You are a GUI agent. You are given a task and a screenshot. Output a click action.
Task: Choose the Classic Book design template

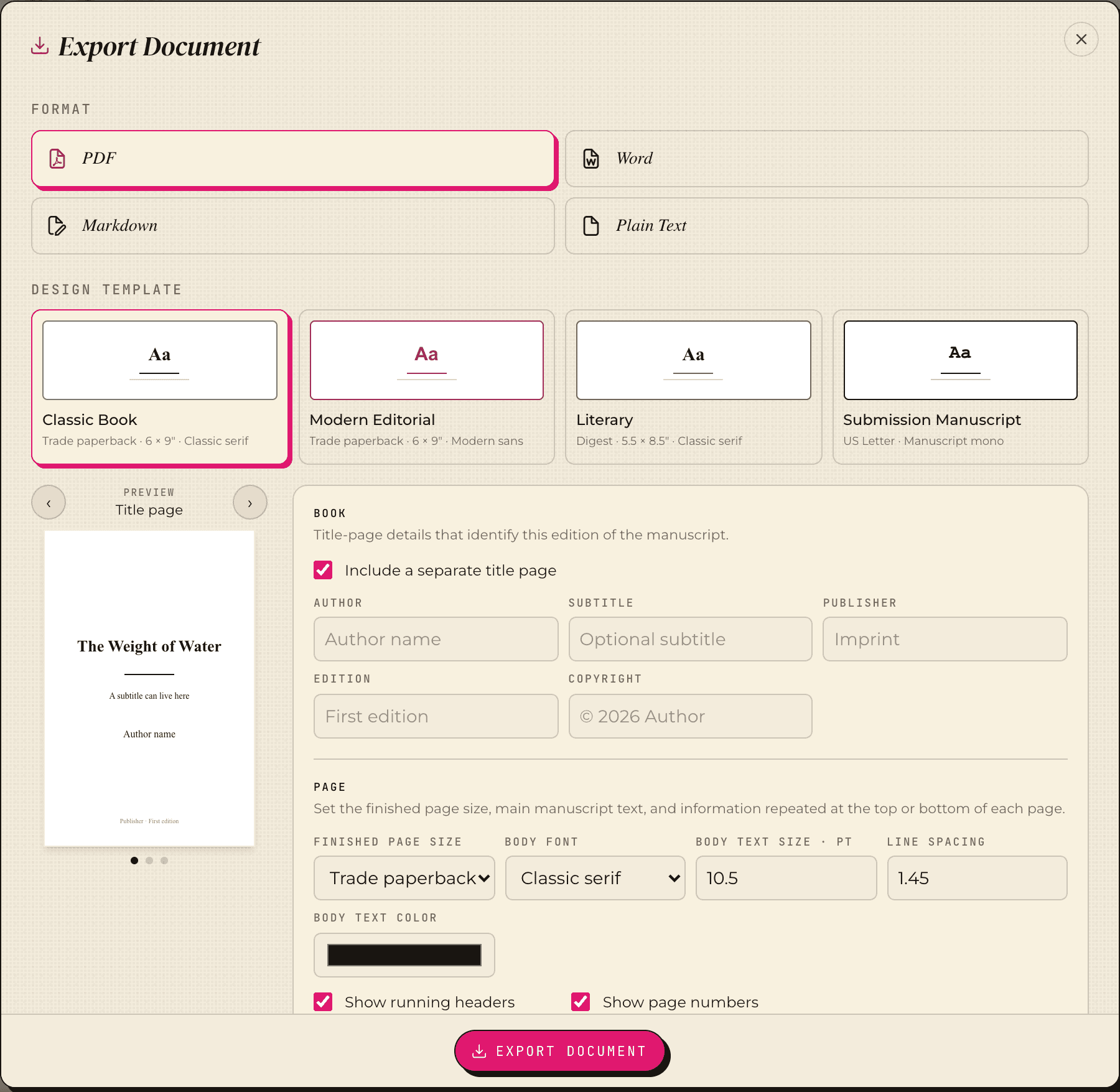(161, 388)
